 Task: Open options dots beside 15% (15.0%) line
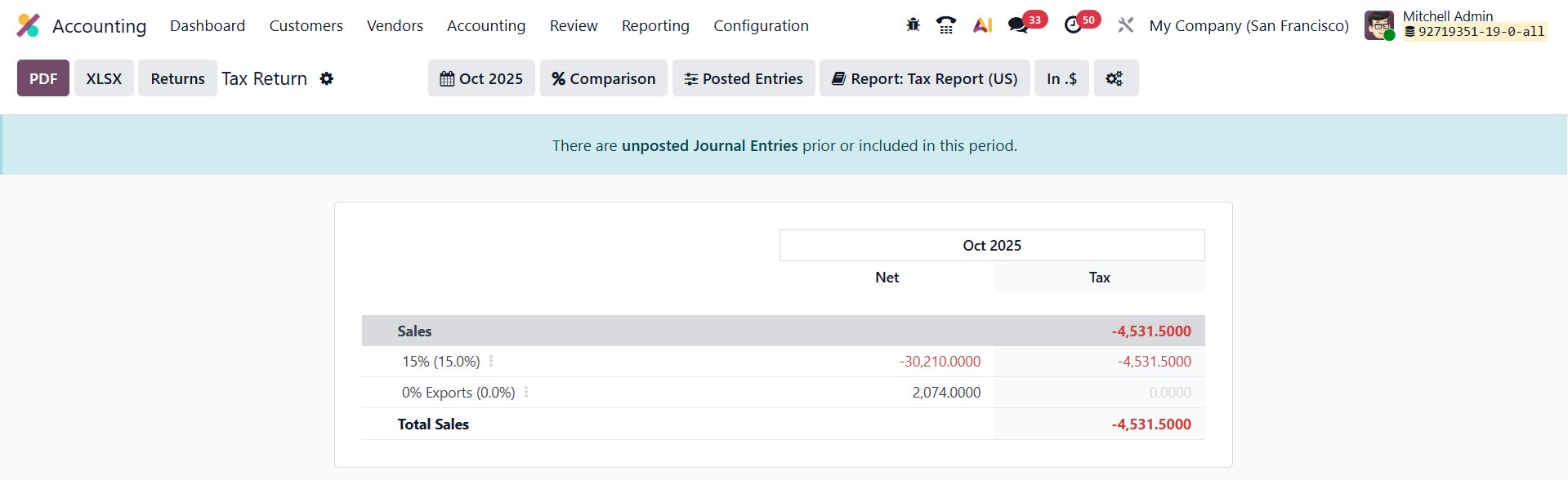491,361
